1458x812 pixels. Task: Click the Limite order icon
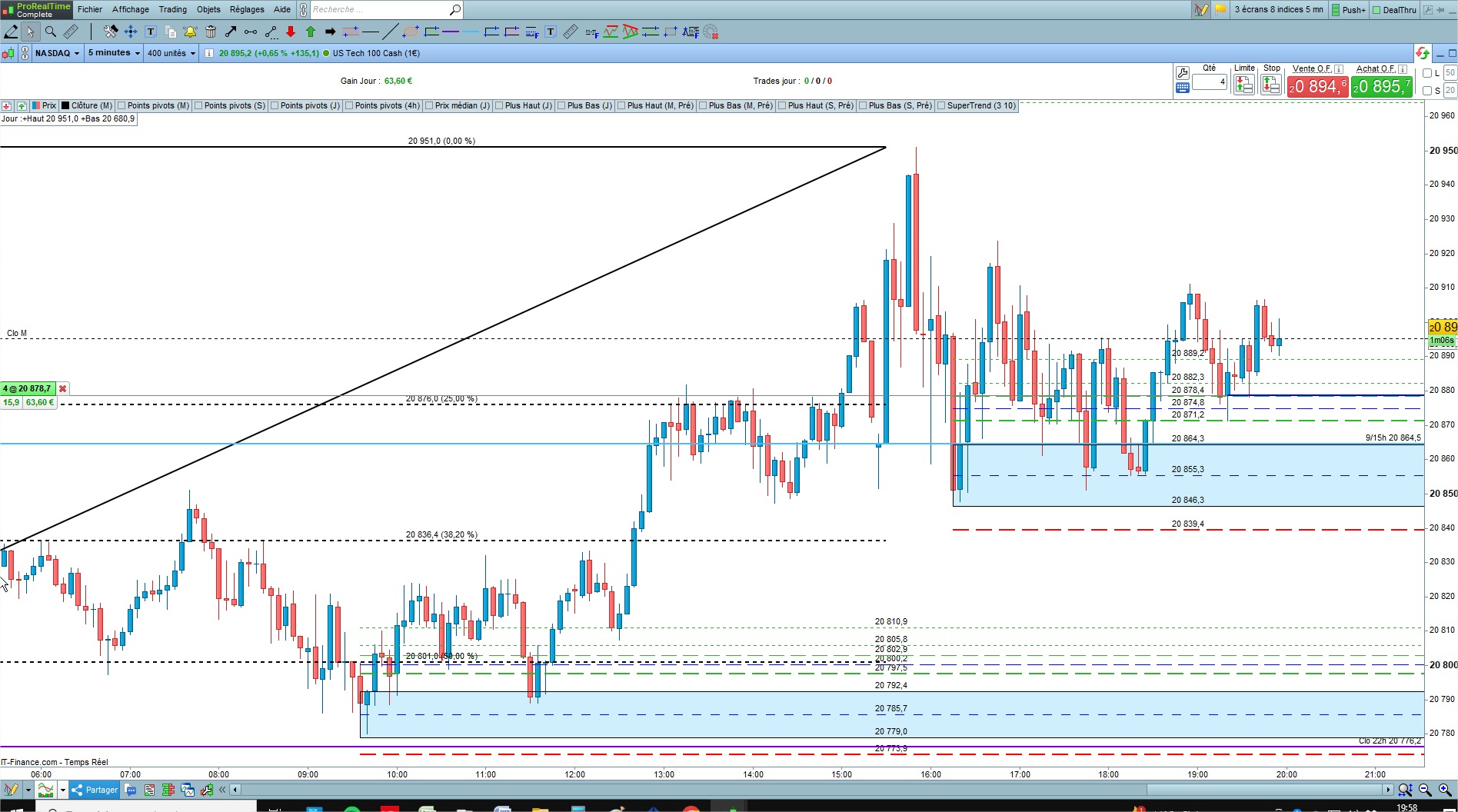click(1243, 85)
